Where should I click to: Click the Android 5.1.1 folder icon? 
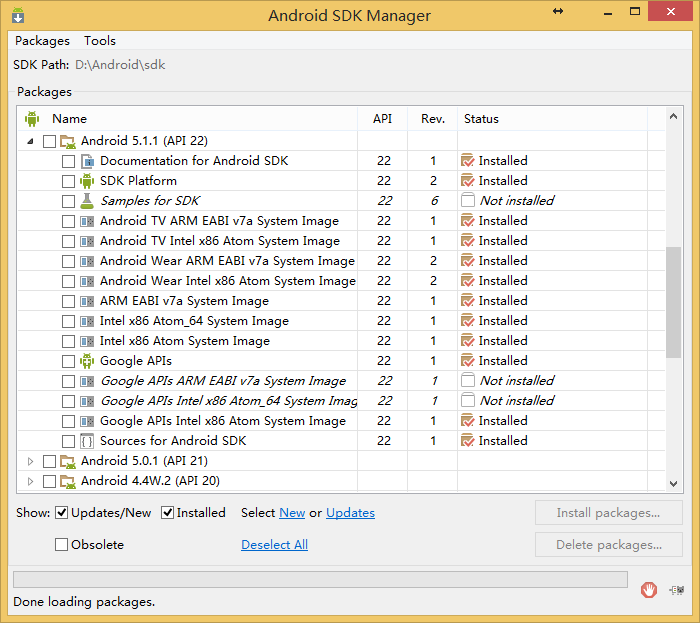pos(68,142)
